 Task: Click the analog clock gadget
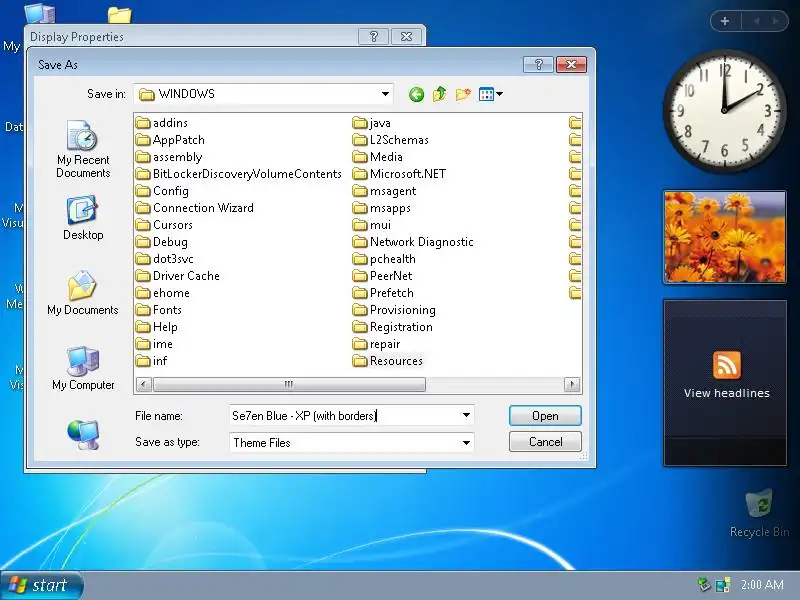coord(724,110)
